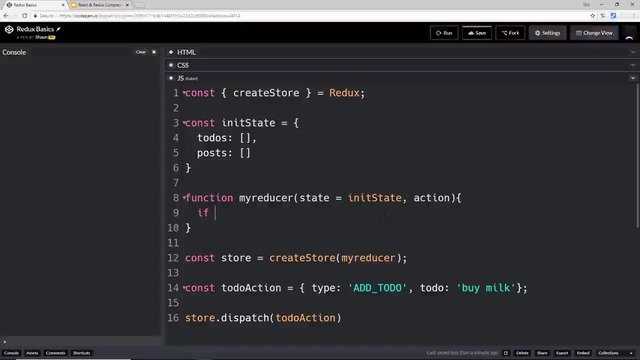This screenshot has height=360, width=640.
Task: Save the pen
Action: point(477,33)
